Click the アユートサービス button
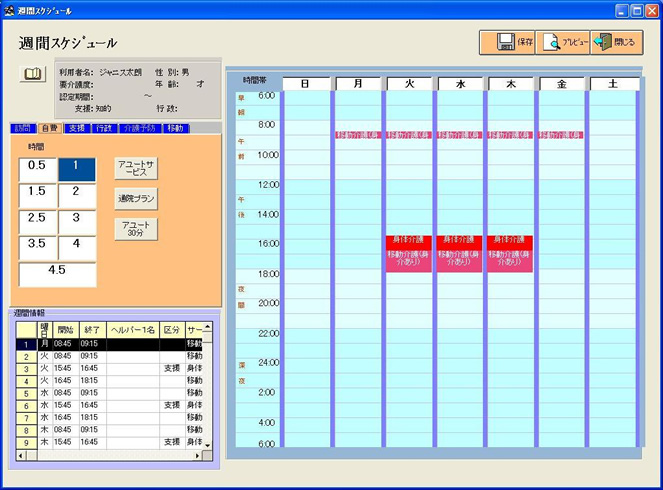663x490 pixels. pyautogui.click(x=136, y=167)
